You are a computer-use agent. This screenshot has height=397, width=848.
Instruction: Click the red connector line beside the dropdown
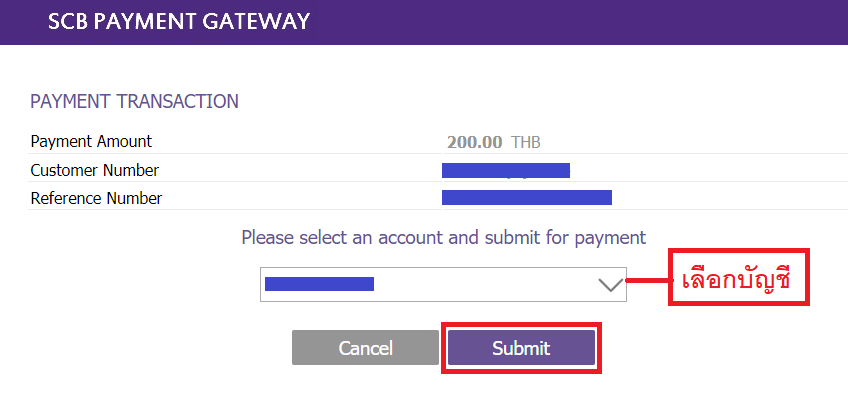pos(648,280)
